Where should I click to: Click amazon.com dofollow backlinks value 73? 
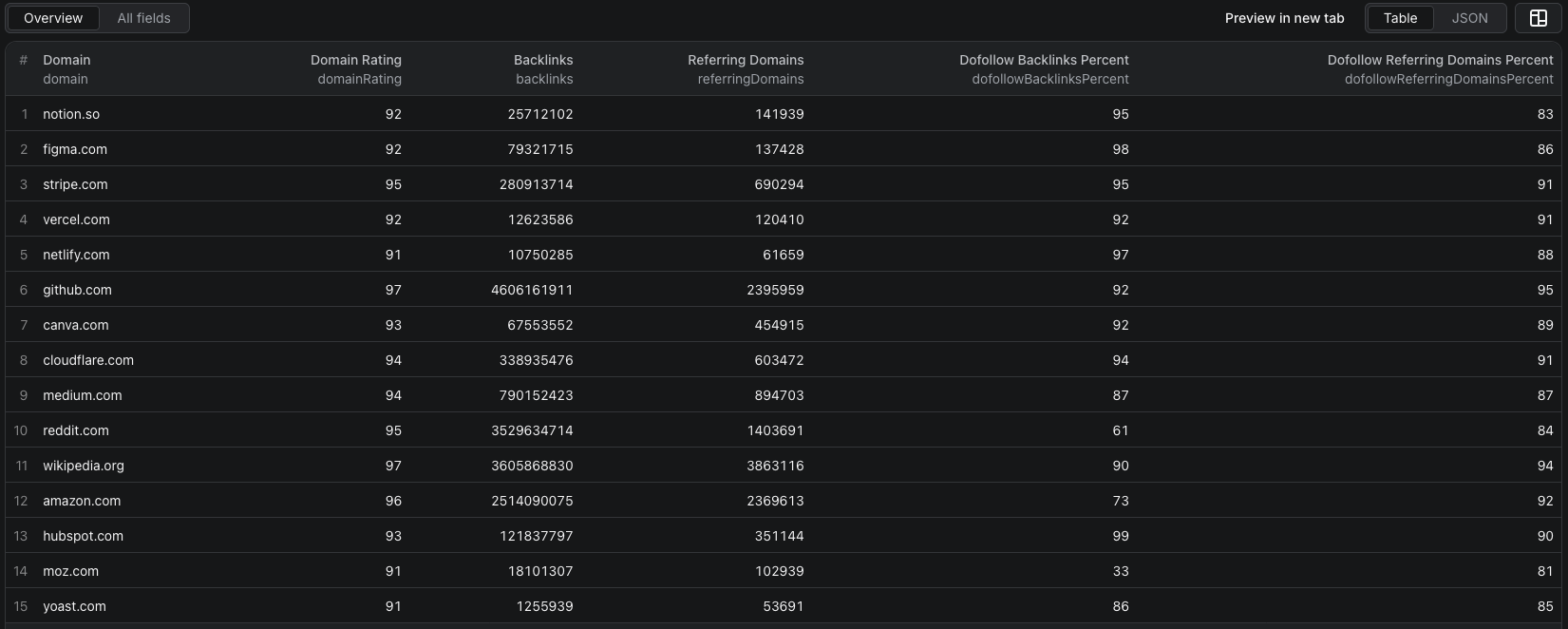[1121, 501]
